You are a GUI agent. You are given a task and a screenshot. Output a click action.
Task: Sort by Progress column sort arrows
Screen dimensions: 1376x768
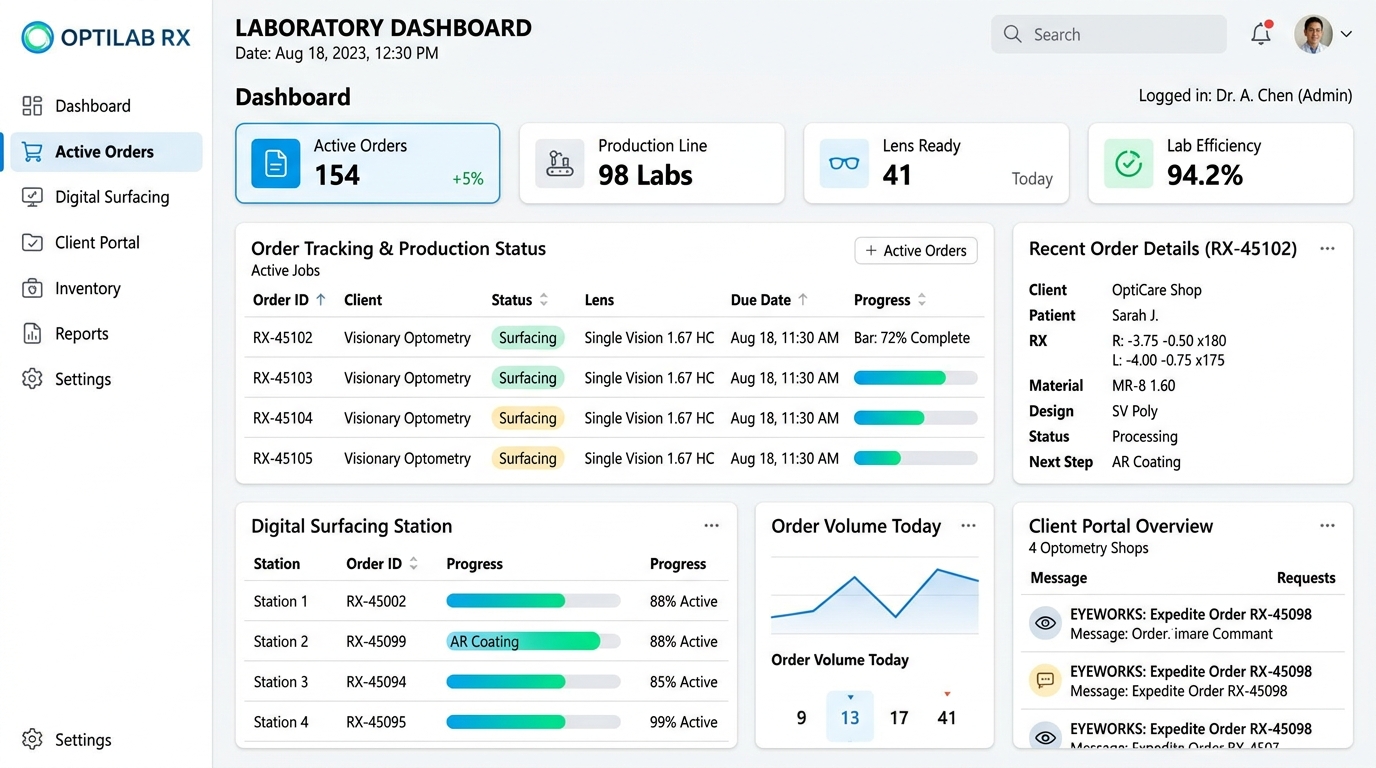(x=922, y=299)
